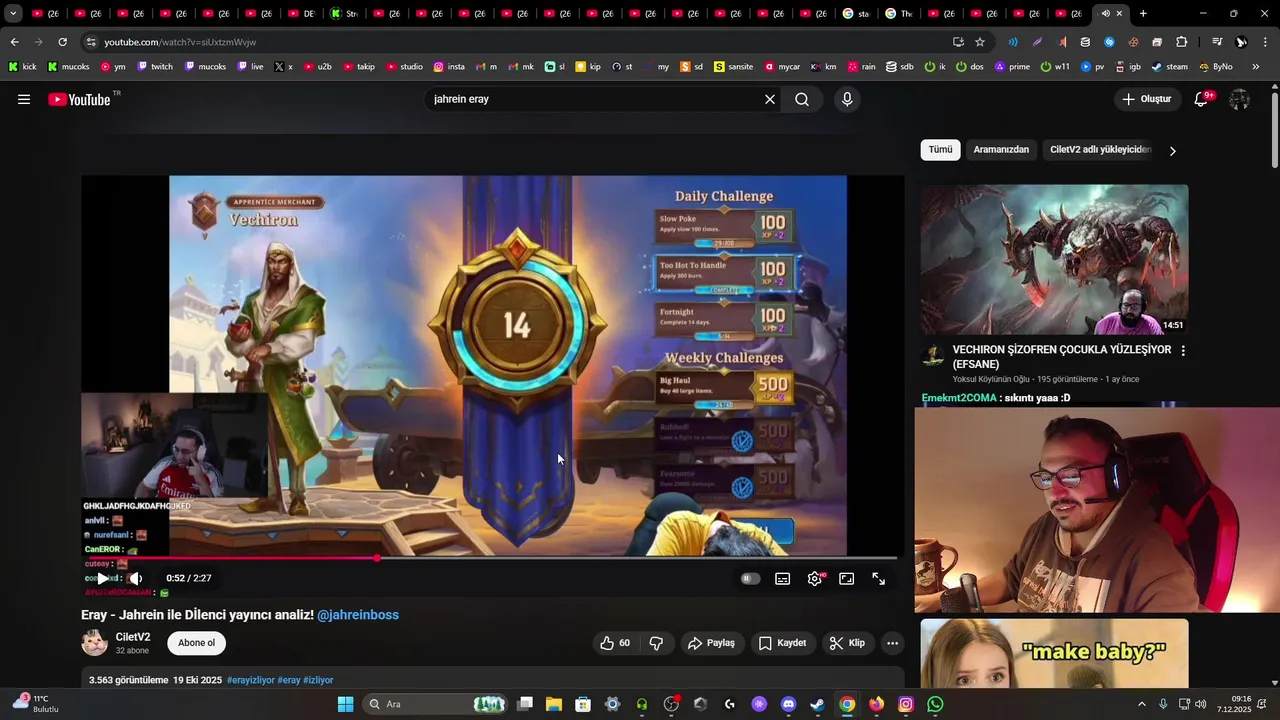The image size is (1280, 720).
Task: Click the search magnifier button
Action: tap(802, 99)
